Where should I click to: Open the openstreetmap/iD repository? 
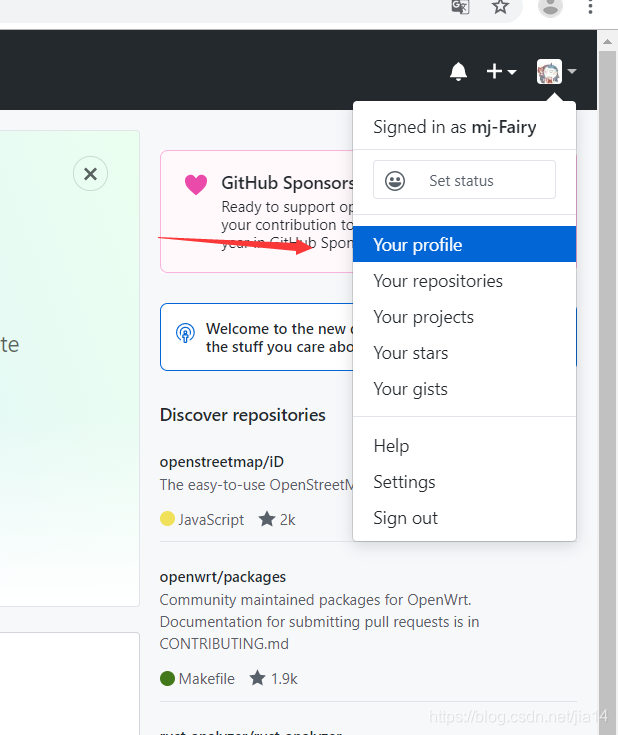[x=221, y=462]
